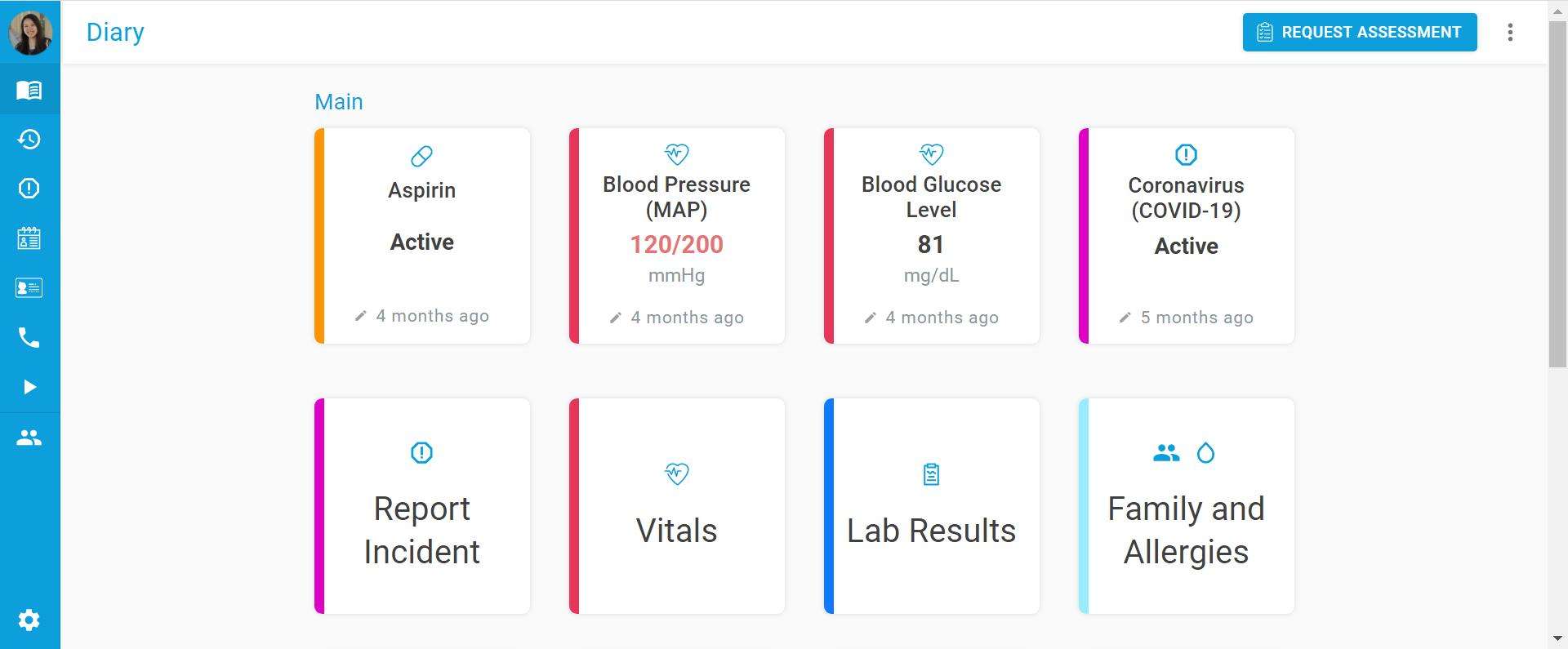Click the Main section heading

pyautogui.click(x=338, y=101)
